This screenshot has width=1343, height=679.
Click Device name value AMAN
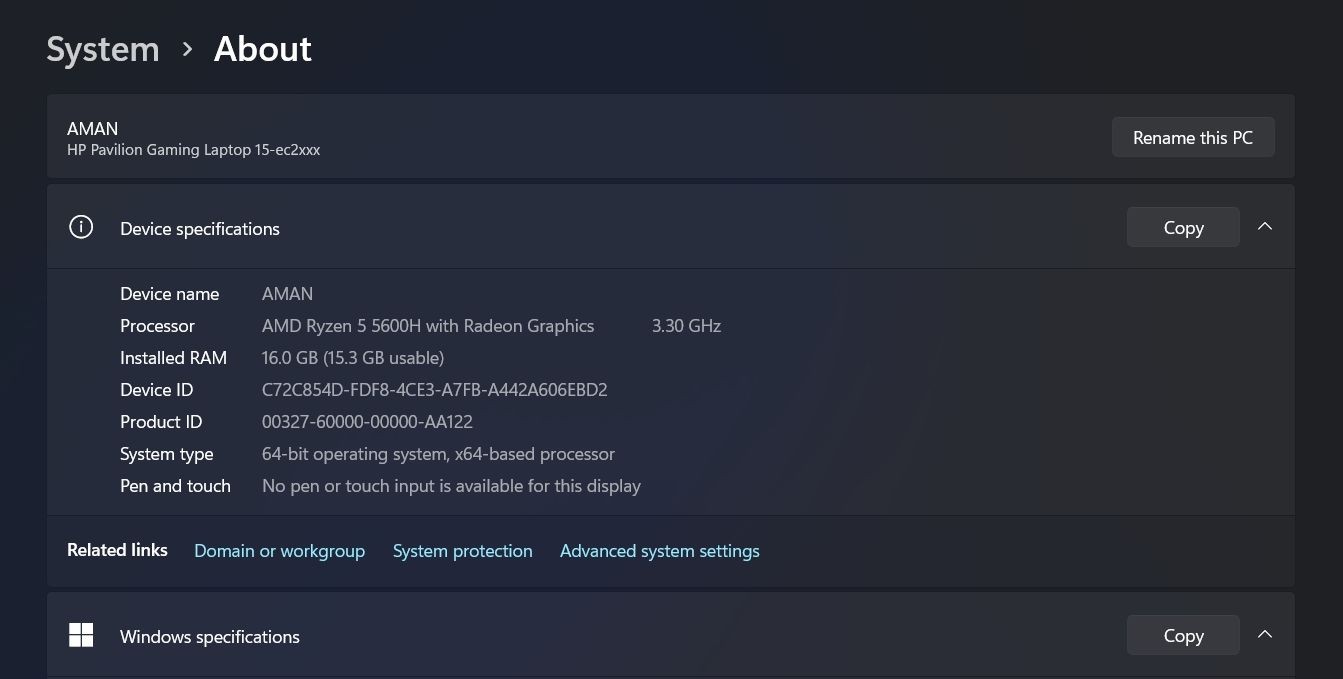tap(287, 294)
